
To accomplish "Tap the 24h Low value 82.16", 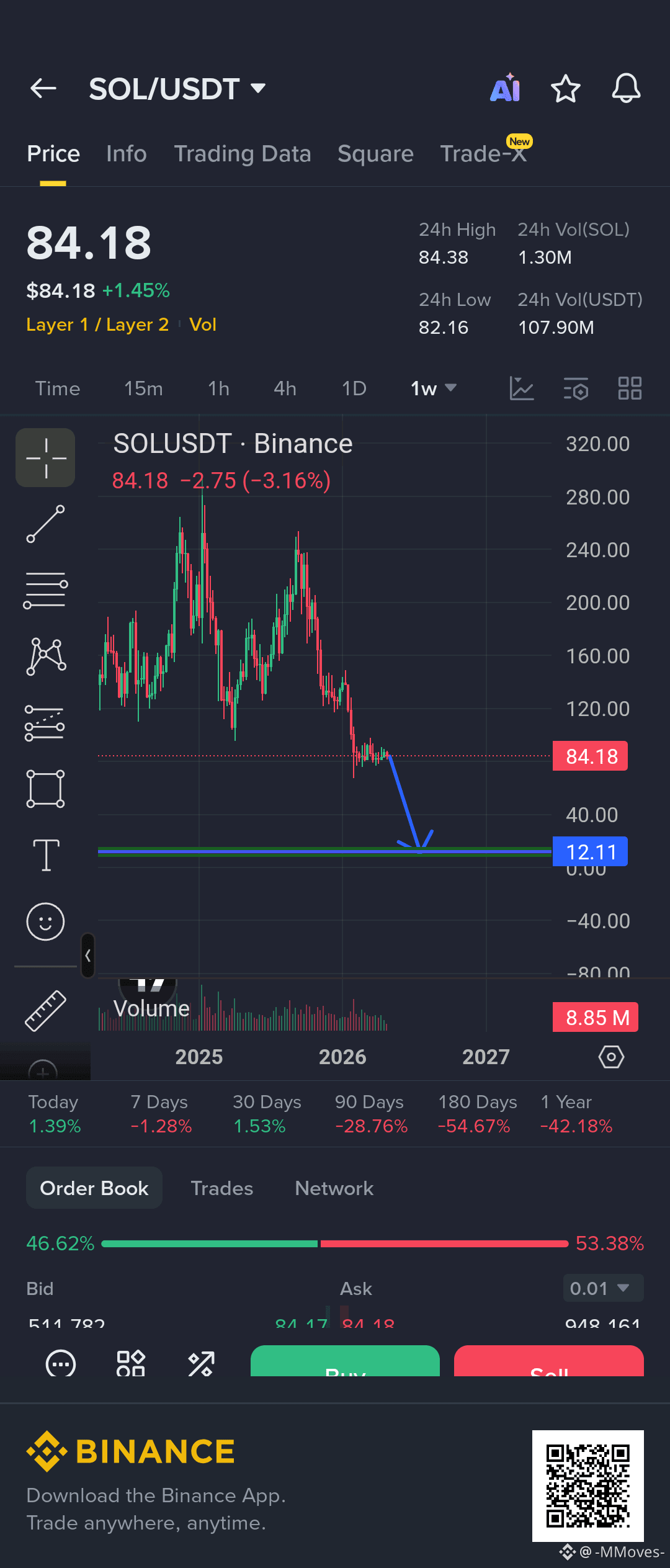I will click(x=444, y=328).
